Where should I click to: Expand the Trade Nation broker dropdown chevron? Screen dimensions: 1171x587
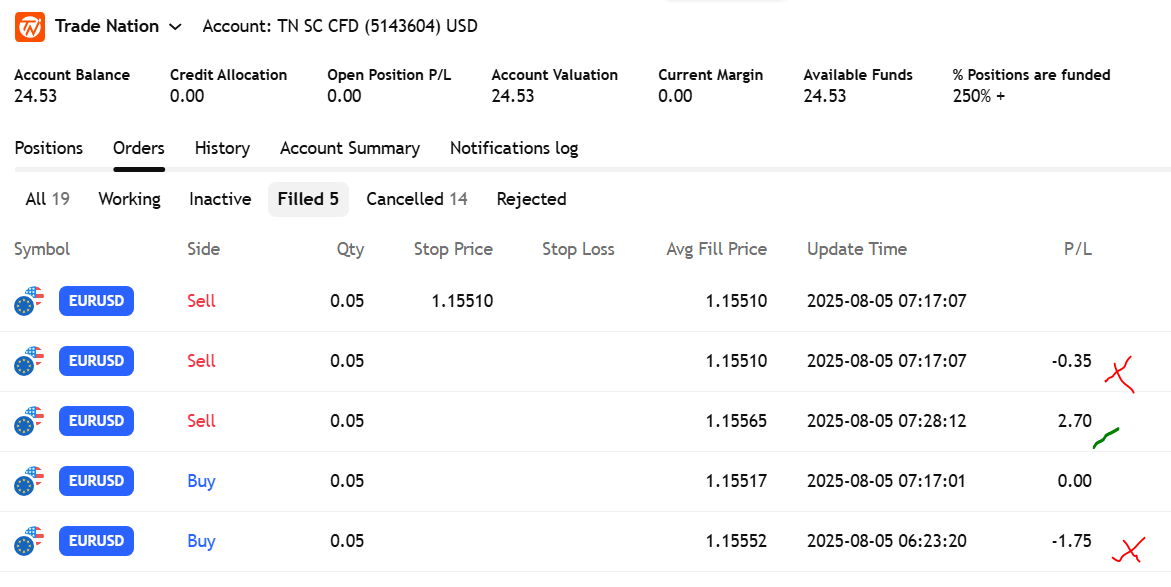pos(176,27)
